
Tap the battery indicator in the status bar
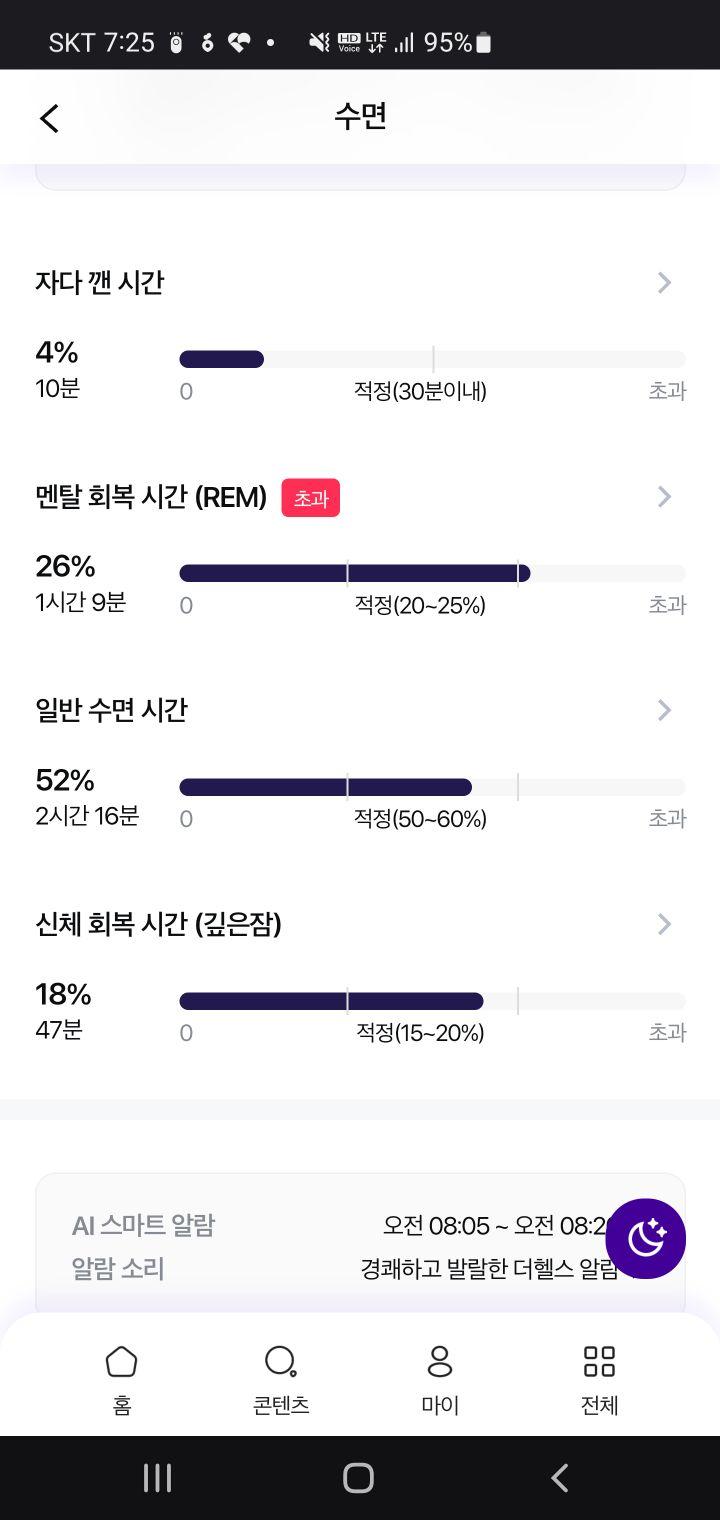[484, 42]
